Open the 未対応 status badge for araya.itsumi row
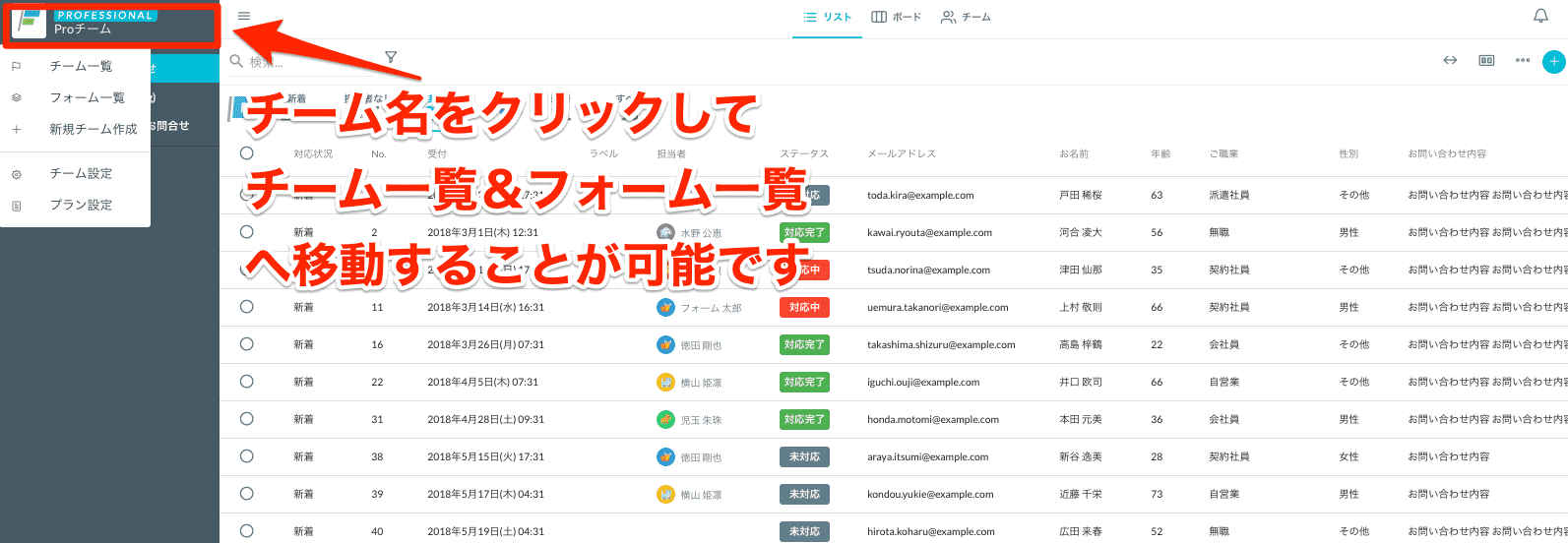The width and height of the screenshot is (1568, 543). (x=804, y=457)
